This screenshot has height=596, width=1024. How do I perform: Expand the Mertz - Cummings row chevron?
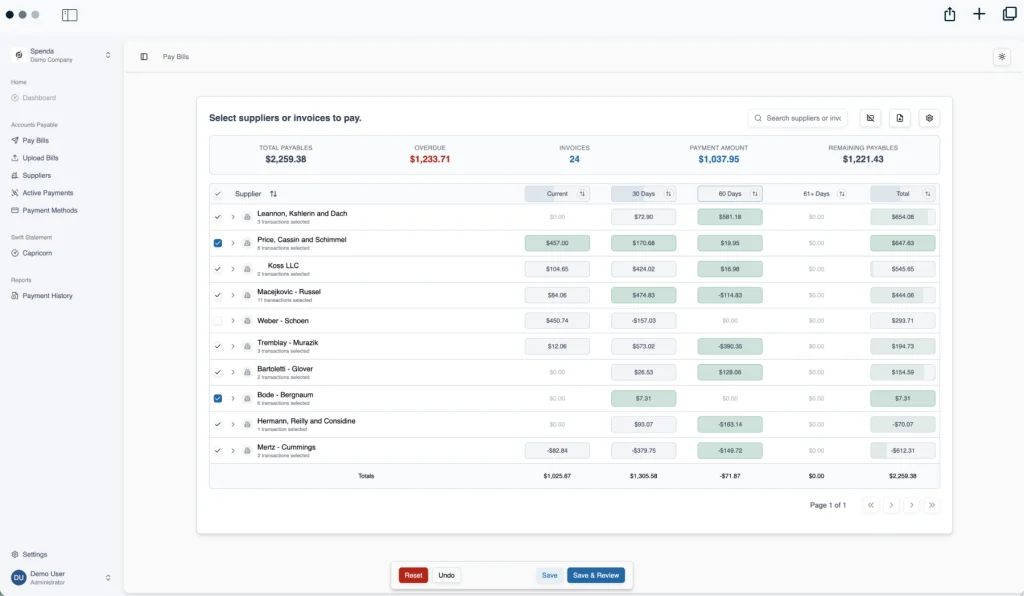[233, 451]
